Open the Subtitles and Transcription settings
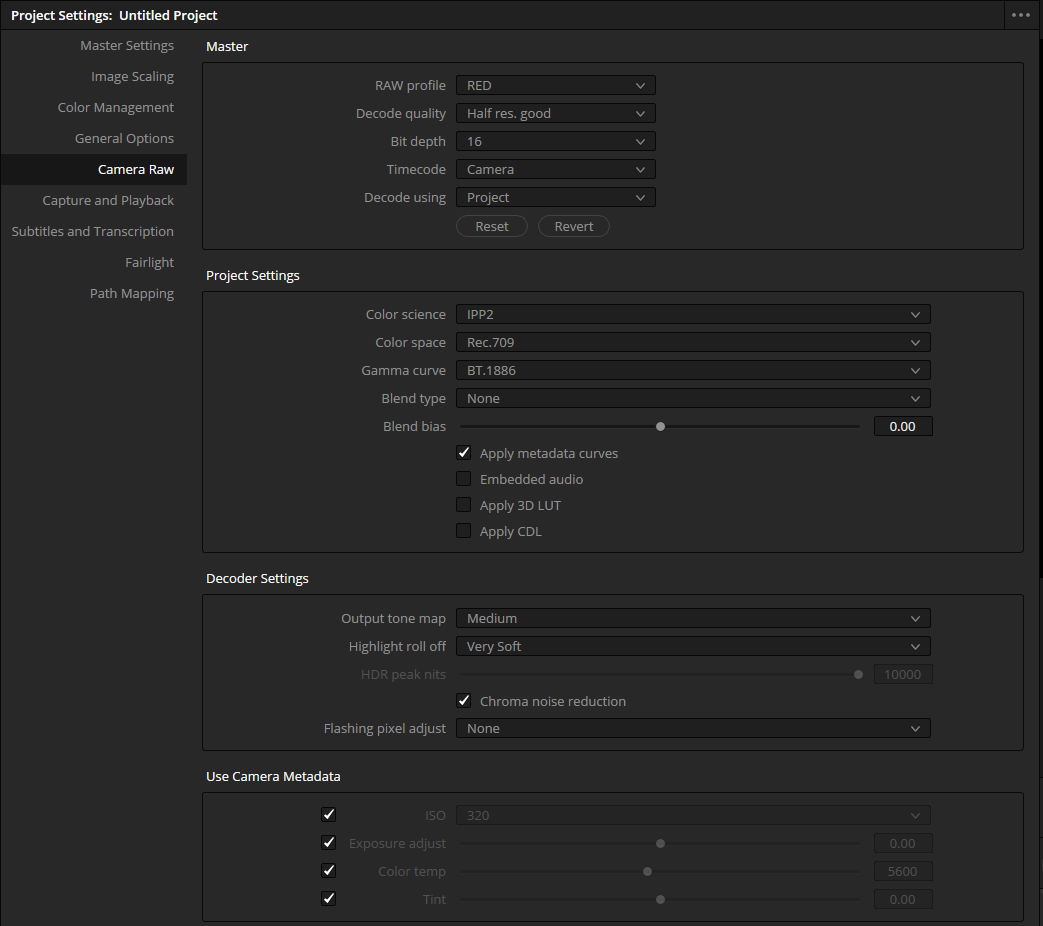The height and width of the screenshot is (926, 1043). 92,231
